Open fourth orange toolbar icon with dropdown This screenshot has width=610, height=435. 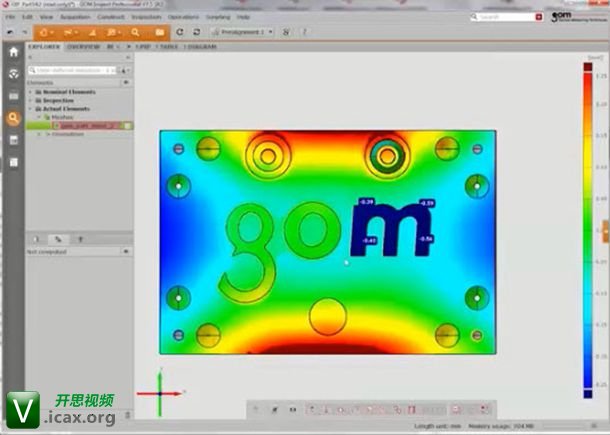114,33
